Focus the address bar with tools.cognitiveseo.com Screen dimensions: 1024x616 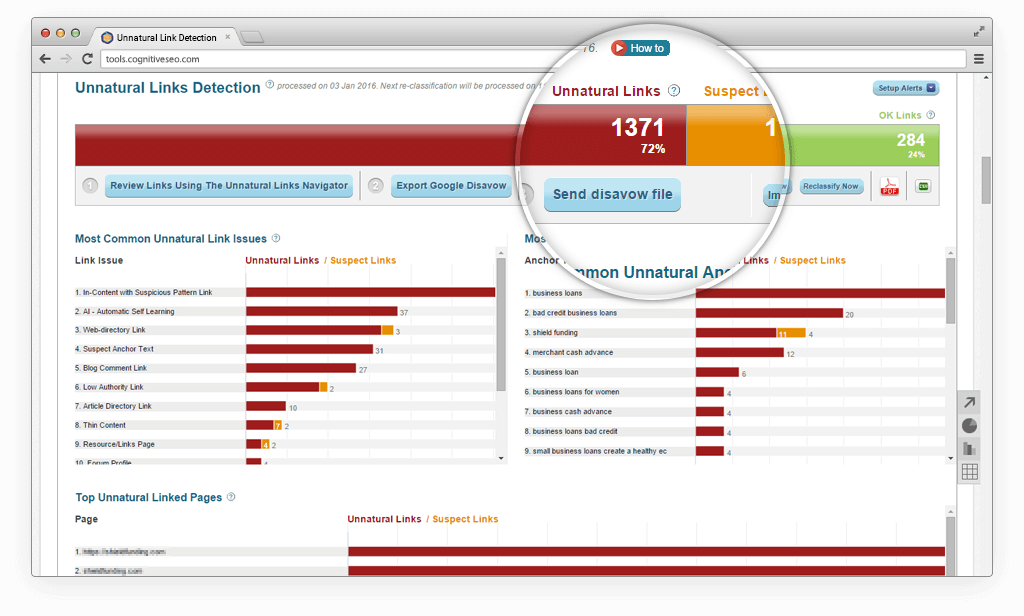click(533, 59)
